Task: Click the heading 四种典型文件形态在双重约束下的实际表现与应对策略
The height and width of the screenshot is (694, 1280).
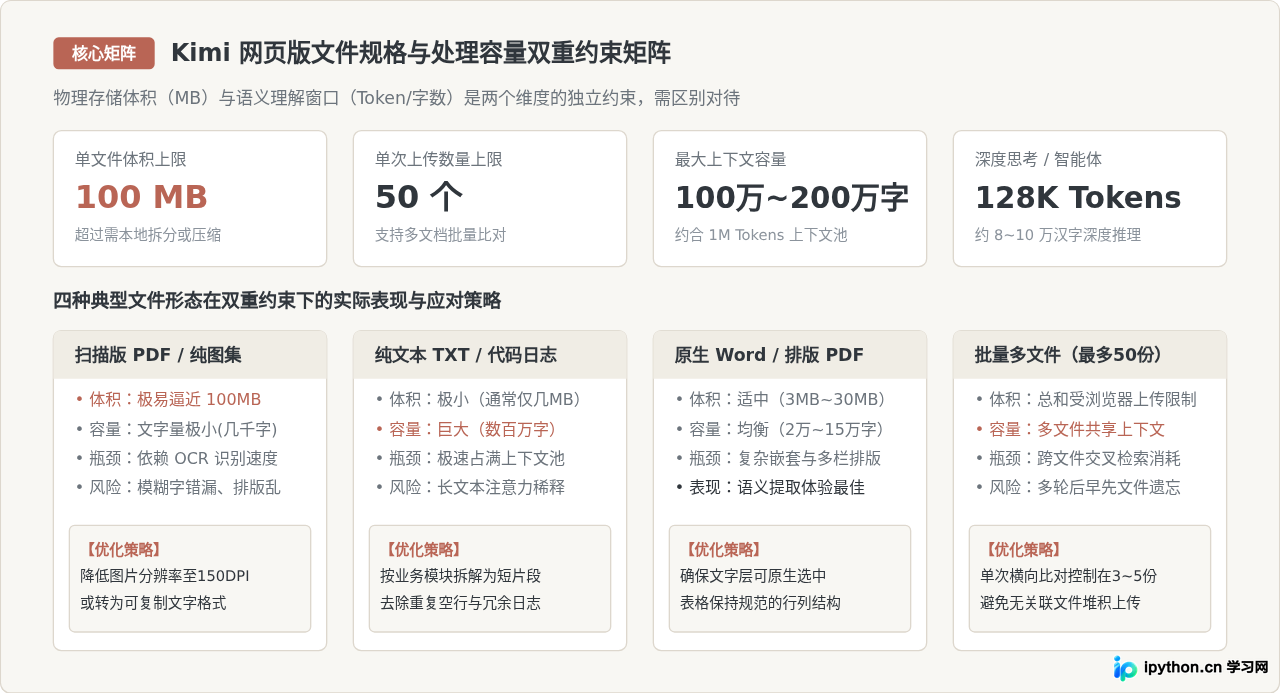Action: [x=277, y=301]
